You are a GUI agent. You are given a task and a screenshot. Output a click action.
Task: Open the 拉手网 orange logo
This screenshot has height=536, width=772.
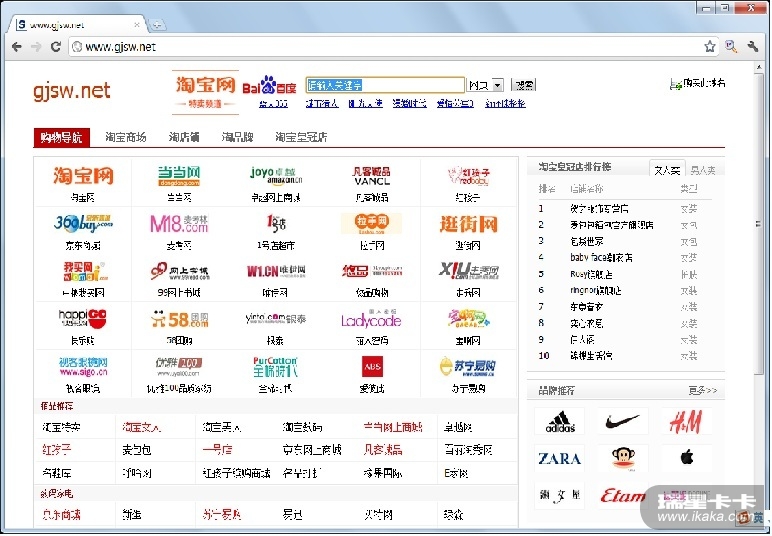pyautogui.click(x=372, y=223)
